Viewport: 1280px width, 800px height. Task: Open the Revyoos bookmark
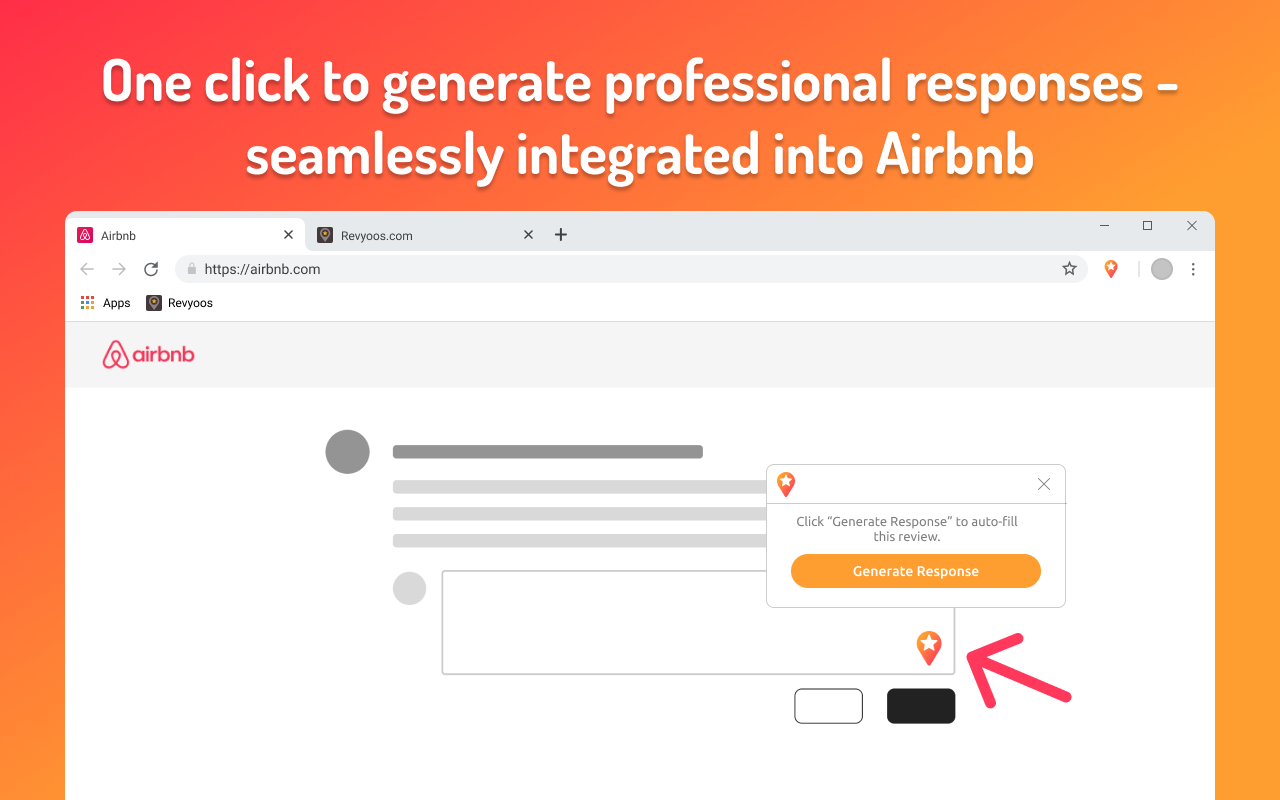180,303
